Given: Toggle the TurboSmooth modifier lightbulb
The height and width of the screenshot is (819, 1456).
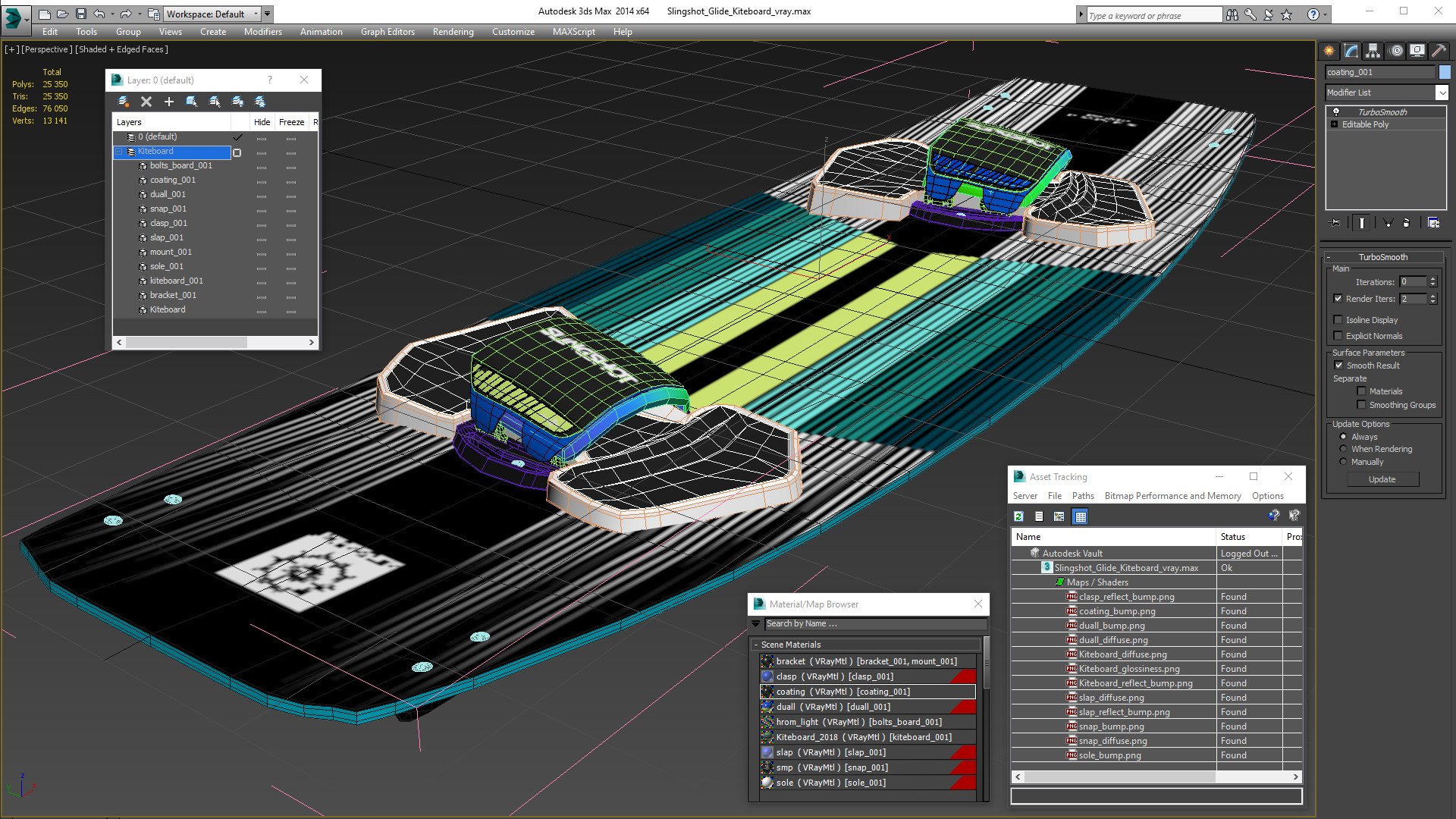Looking at the screenshot, I should point(1335,111).
